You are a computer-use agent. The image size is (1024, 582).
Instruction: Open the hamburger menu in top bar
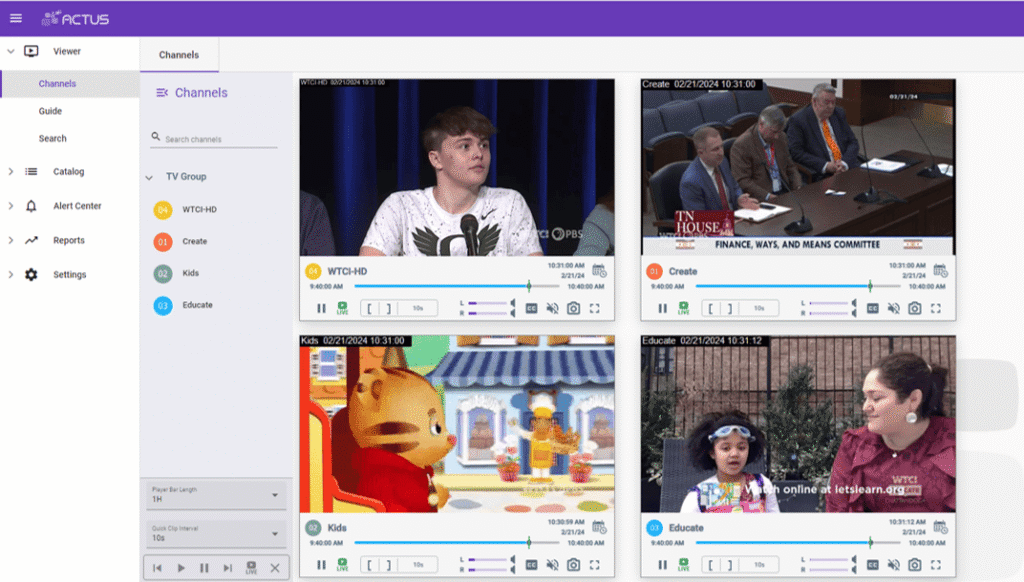tap(16, 18)
